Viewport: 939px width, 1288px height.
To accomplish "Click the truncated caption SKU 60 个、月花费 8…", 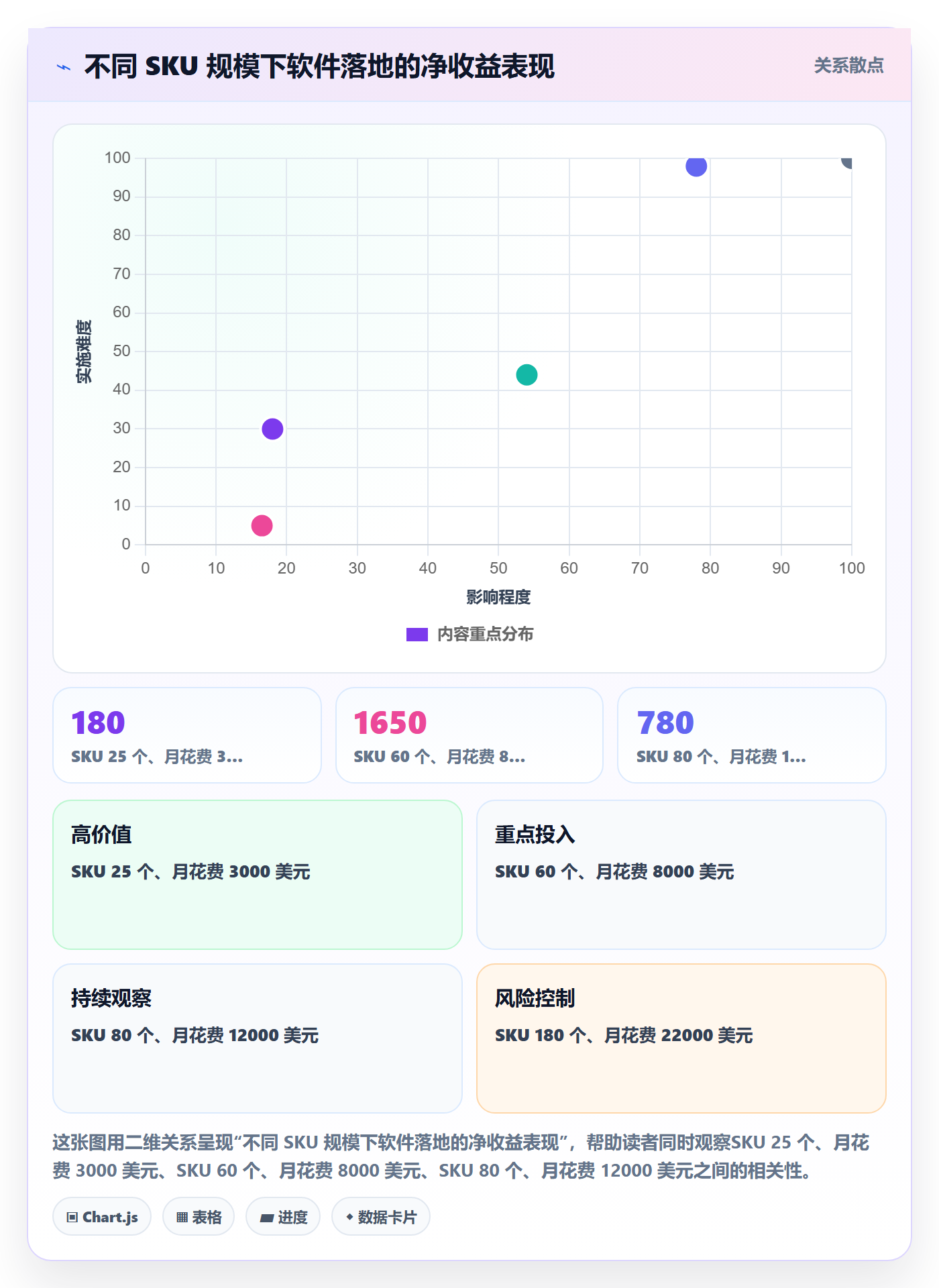I will pos(439,757).
